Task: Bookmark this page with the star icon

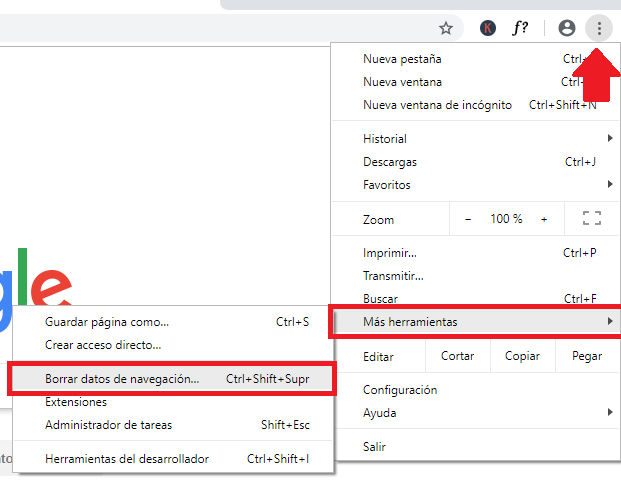Action: (446, 28)
